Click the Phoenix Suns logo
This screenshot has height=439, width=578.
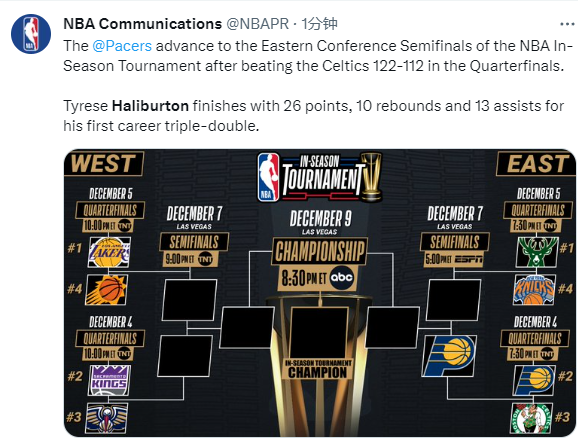pyautogui.click(x=107, y=290)
